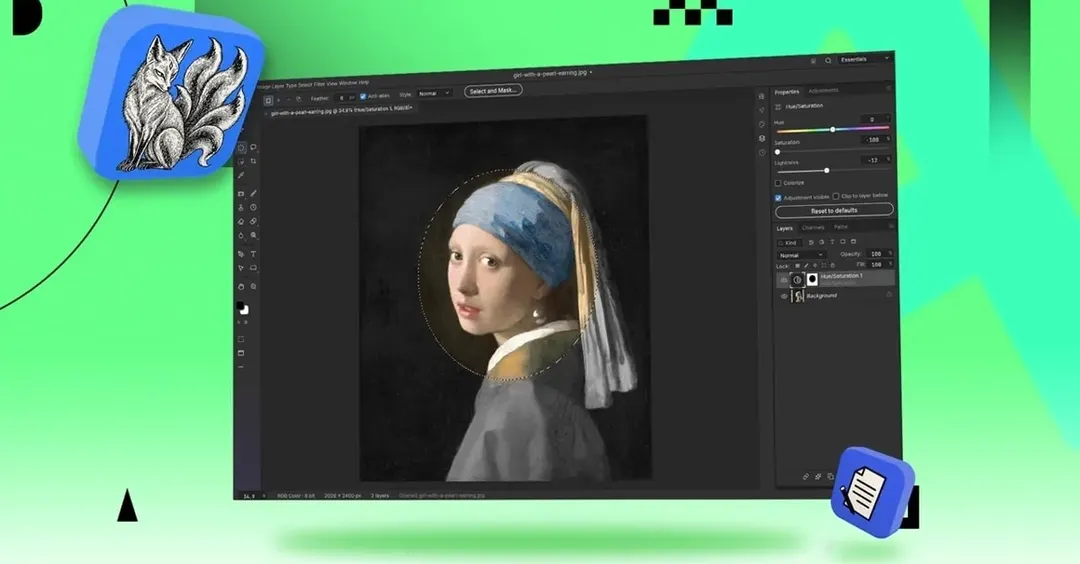Viewport: 1080px width, 564px height.
Task: Open the Window menu
Action: tap(349, 83)
